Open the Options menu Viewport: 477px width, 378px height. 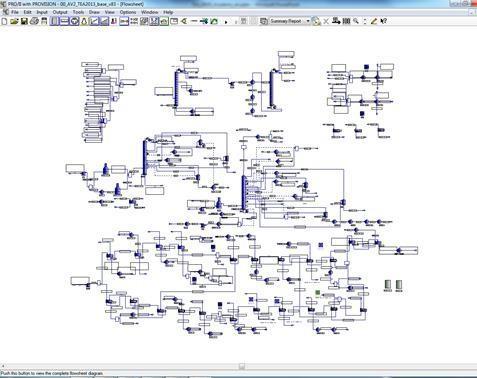tap(128, 12)
